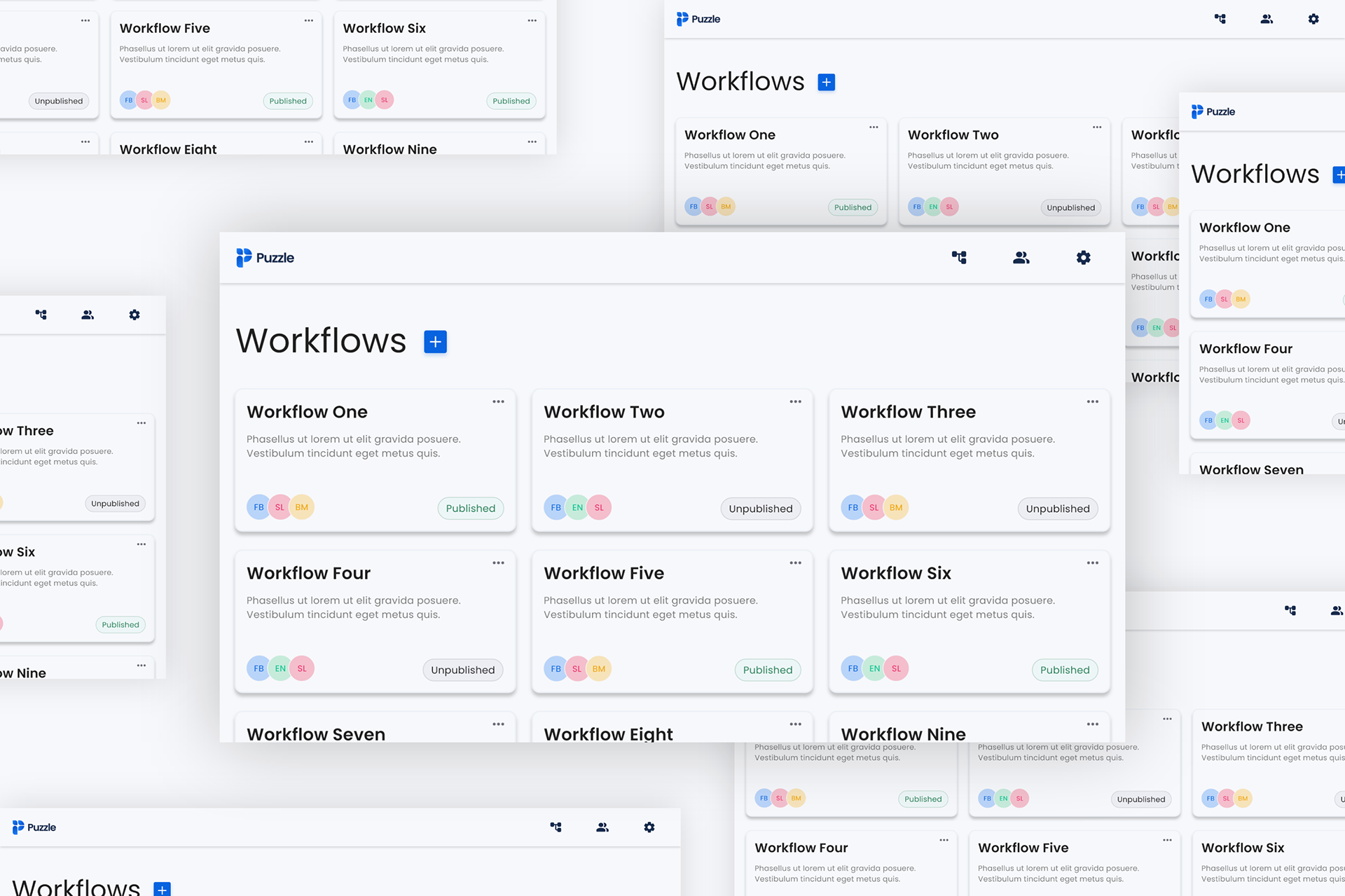The image size is (1345, 896).
Task: Toggle Published badge on center Workflow One card
Action: [x=470, y=509]
